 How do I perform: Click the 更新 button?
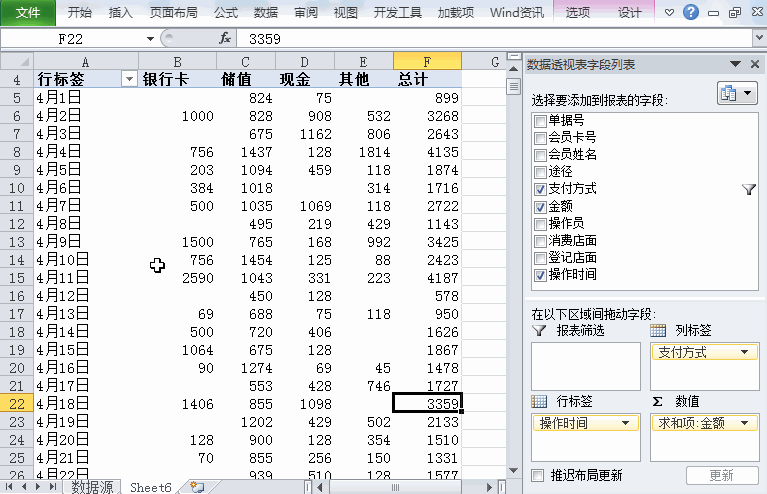pyautogui.click(x=722, y=475)
